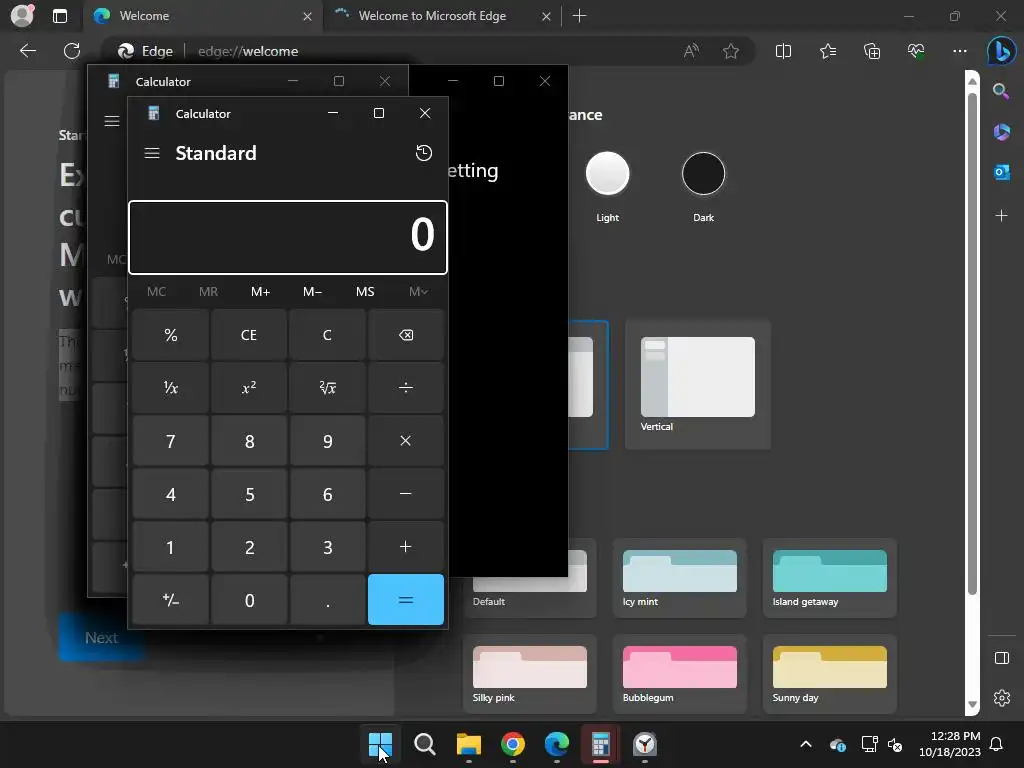Open the Bing Copilot sidebar button

(1001, 51)
